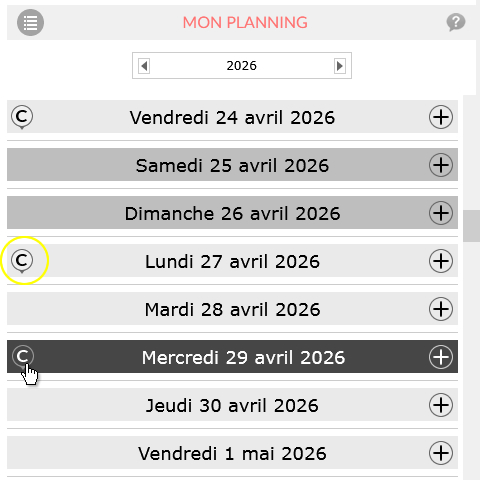Open the list menu icon beside Mon Planning
The image size is (482, 480).
tap(30, 23)
